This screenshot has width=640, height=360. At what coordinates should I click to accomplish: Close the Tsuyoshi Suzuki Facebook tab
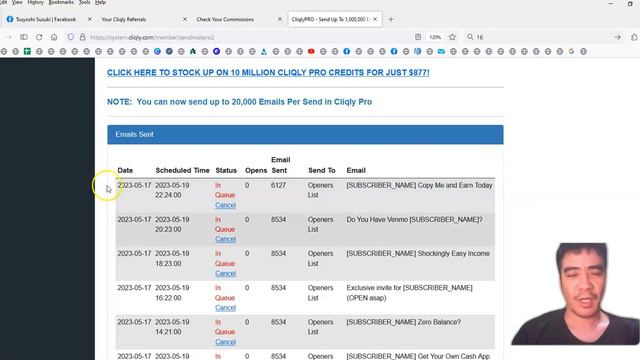pos(89,19)
